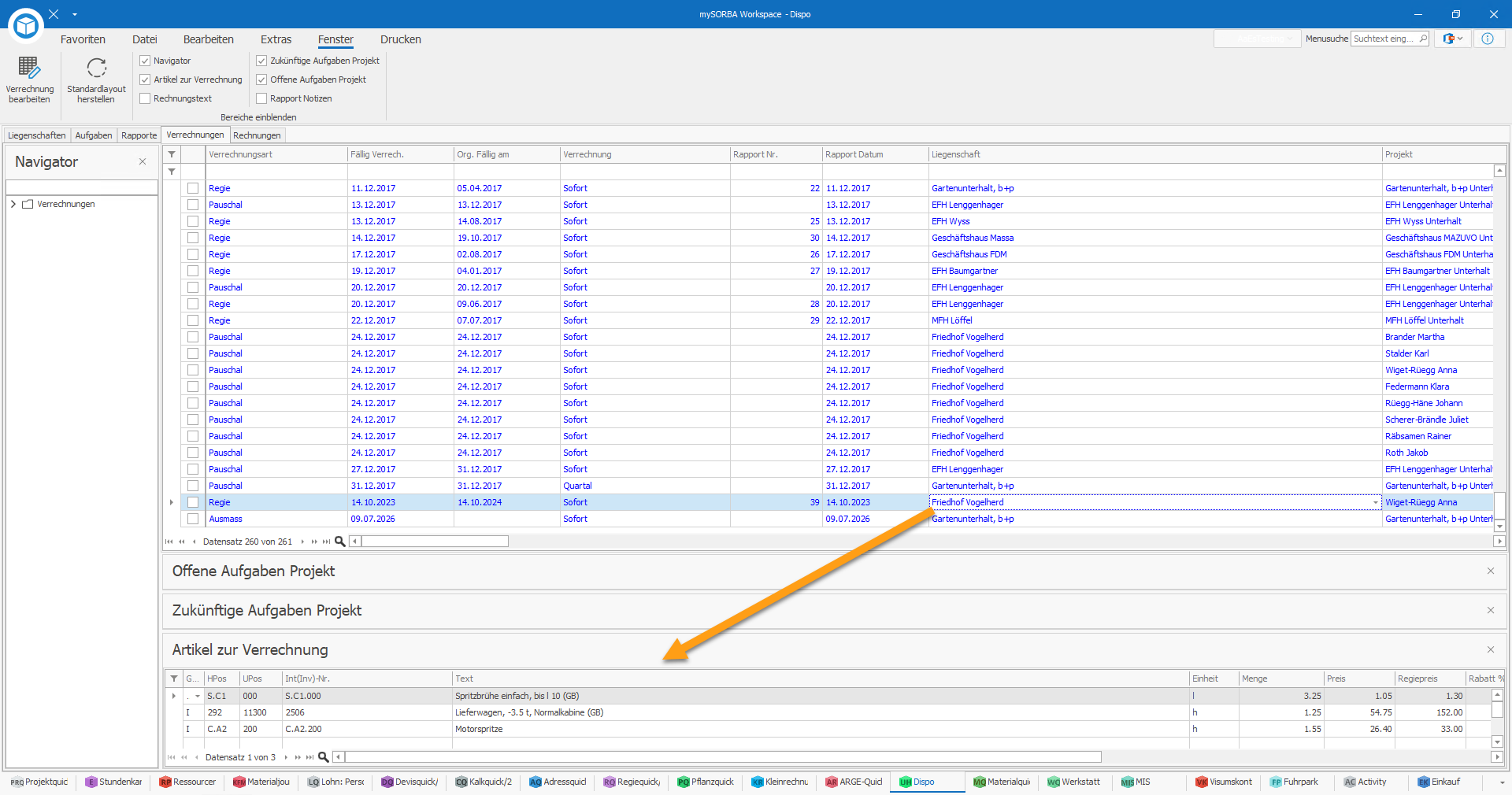This screenshot has width=1512, height=795.
Task: Expand the Verrechnungen tree node in Navigator
Action: (x=13, y=204)
